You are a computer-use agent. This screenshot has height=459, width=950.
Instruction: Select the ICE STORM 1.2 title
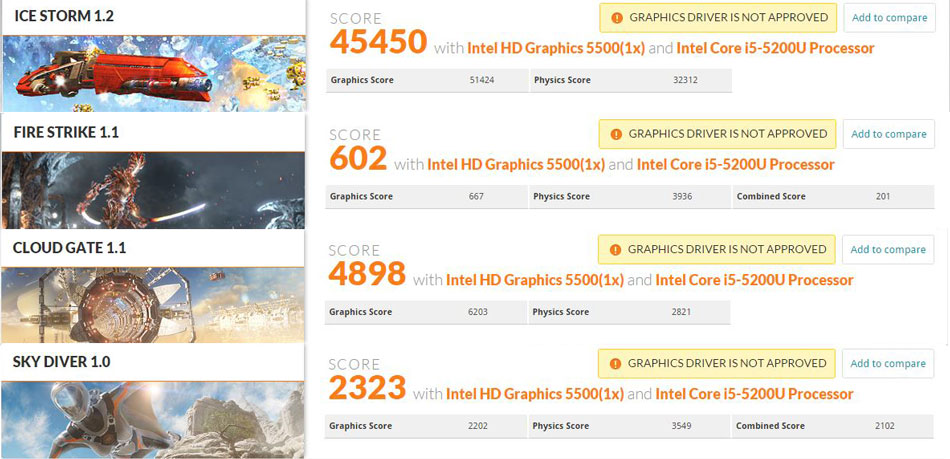(64, 16)
